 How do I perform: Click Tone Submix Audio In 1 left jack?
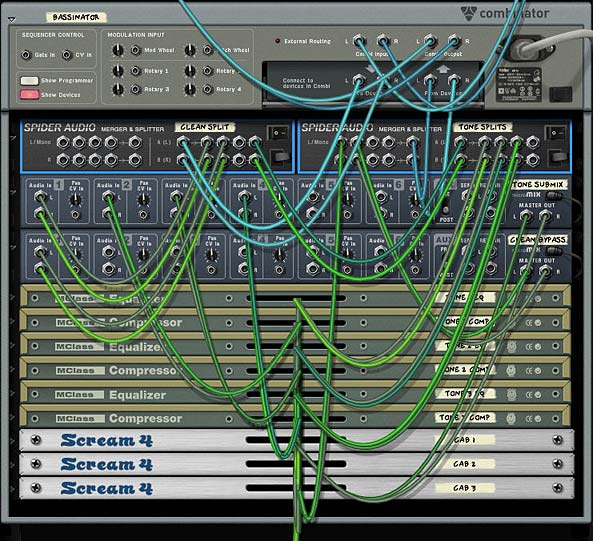[40, 196]
